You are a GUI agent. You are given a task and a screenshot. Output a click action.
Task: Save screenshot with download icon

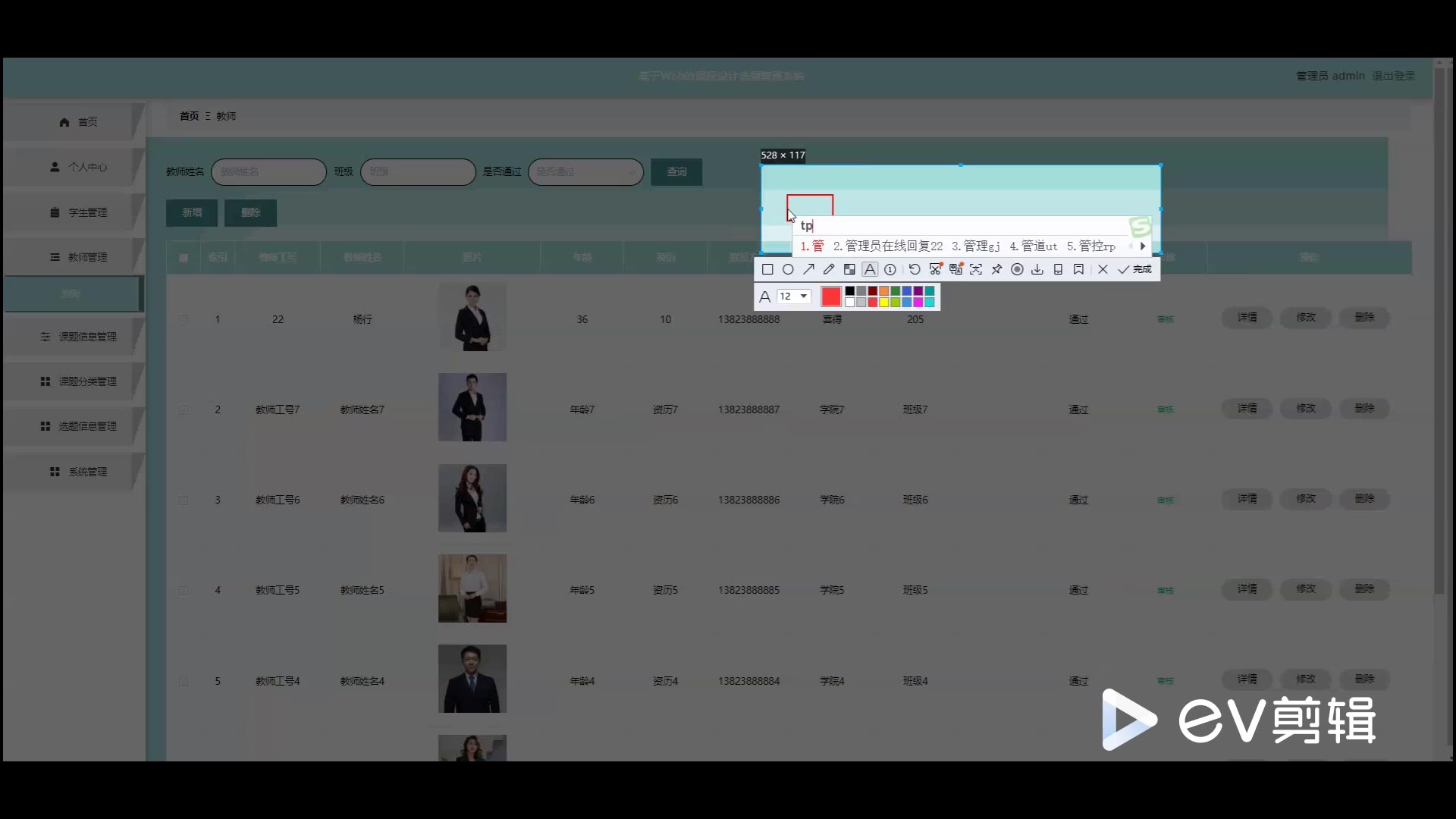(x=1037, y=269)
